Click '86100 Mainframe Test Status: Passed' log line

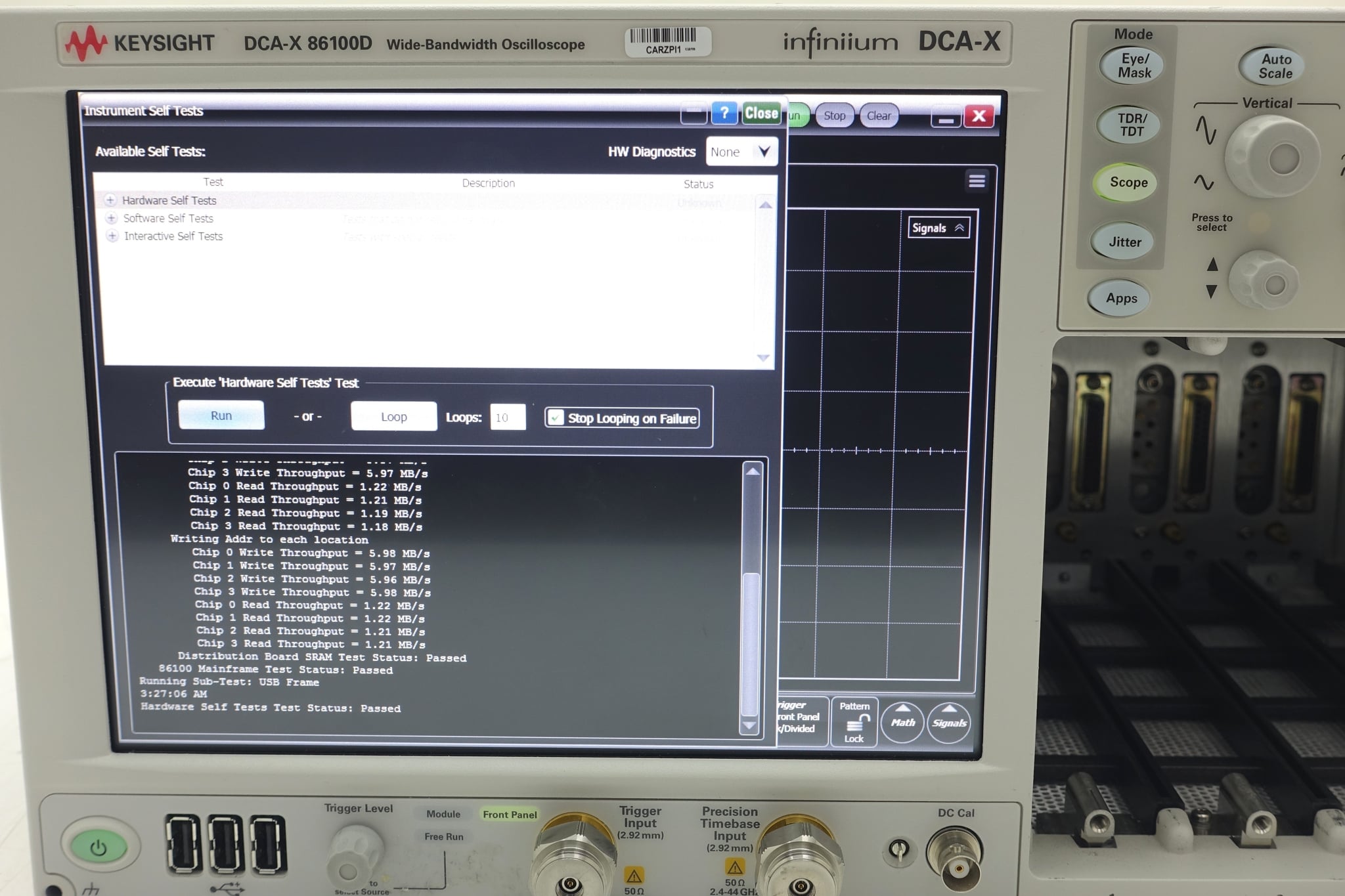(x=276, y=670)
